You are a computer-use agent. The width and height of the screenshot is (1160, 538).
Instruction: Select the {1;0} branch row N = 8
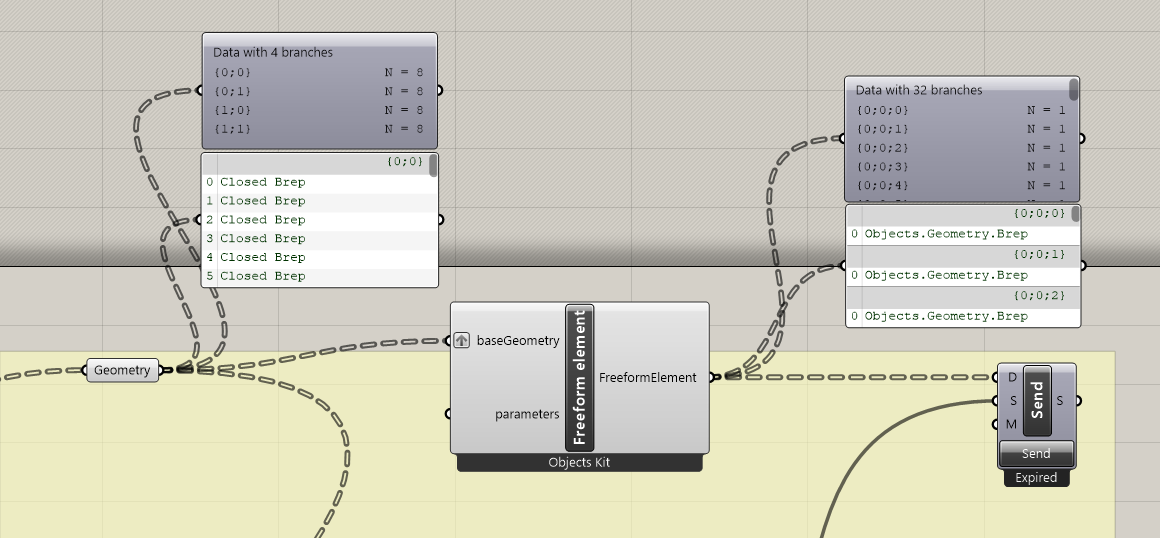coord(319,110)
